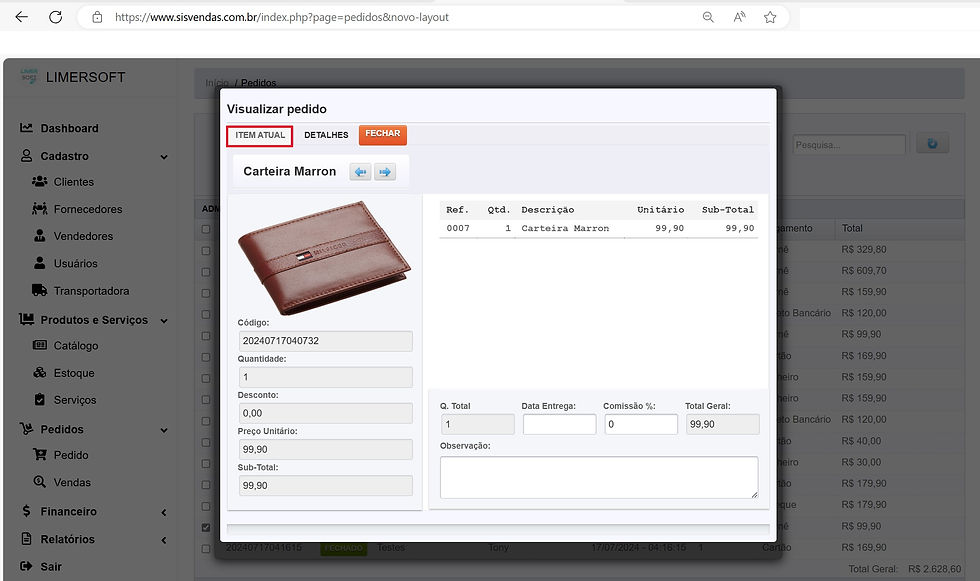Reload the page with refresh icon
Image resolution: width=980 pixels, height=581 pixels.
[56, 17]
